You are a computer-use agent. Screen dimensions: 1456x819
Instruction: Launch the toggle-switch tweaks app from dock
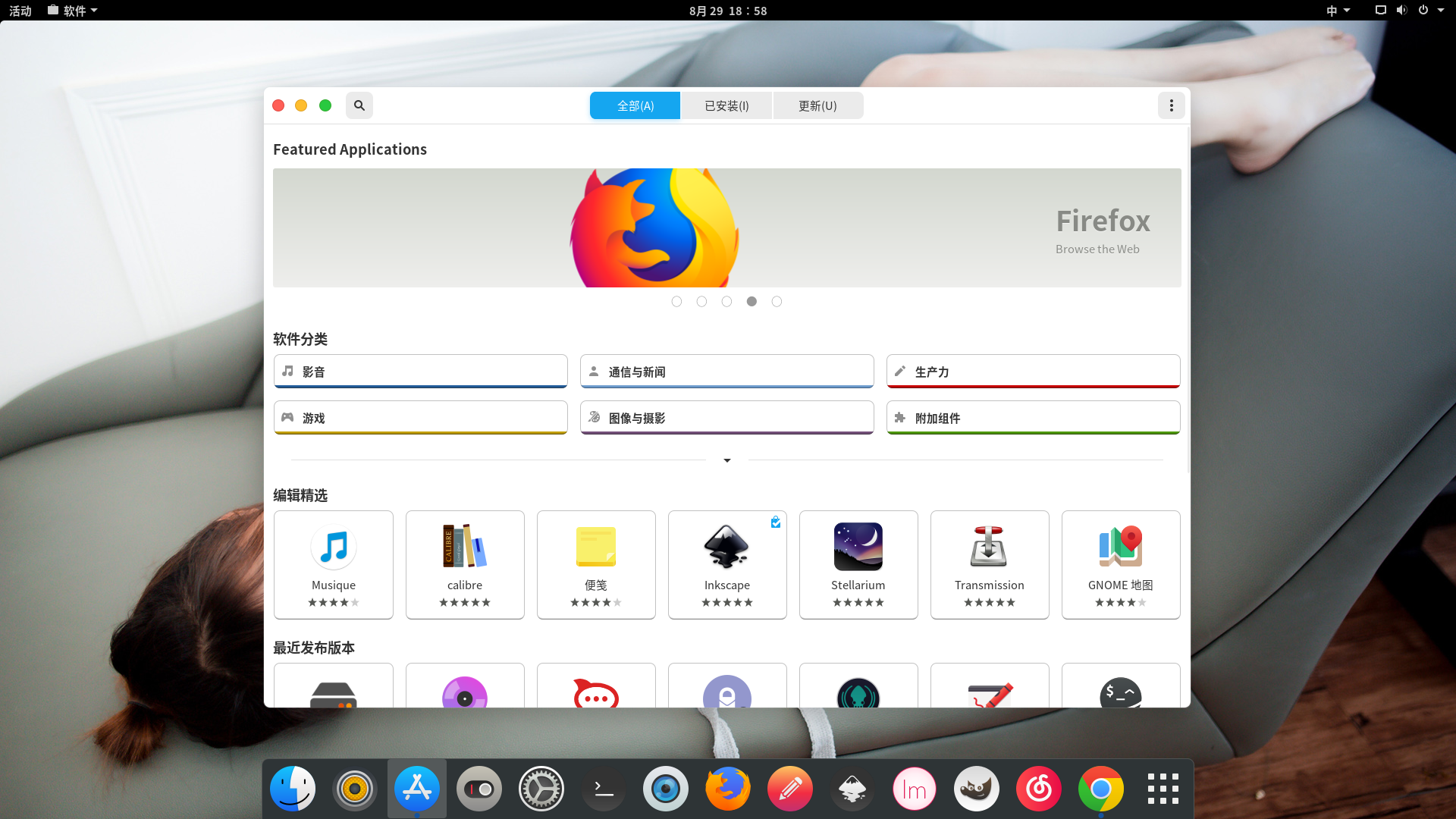tap(479, 789)
